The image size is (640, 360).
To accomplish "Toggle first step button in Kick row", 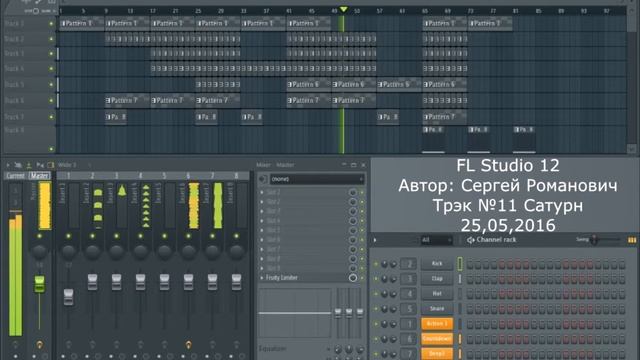I will tap(470, 264).
